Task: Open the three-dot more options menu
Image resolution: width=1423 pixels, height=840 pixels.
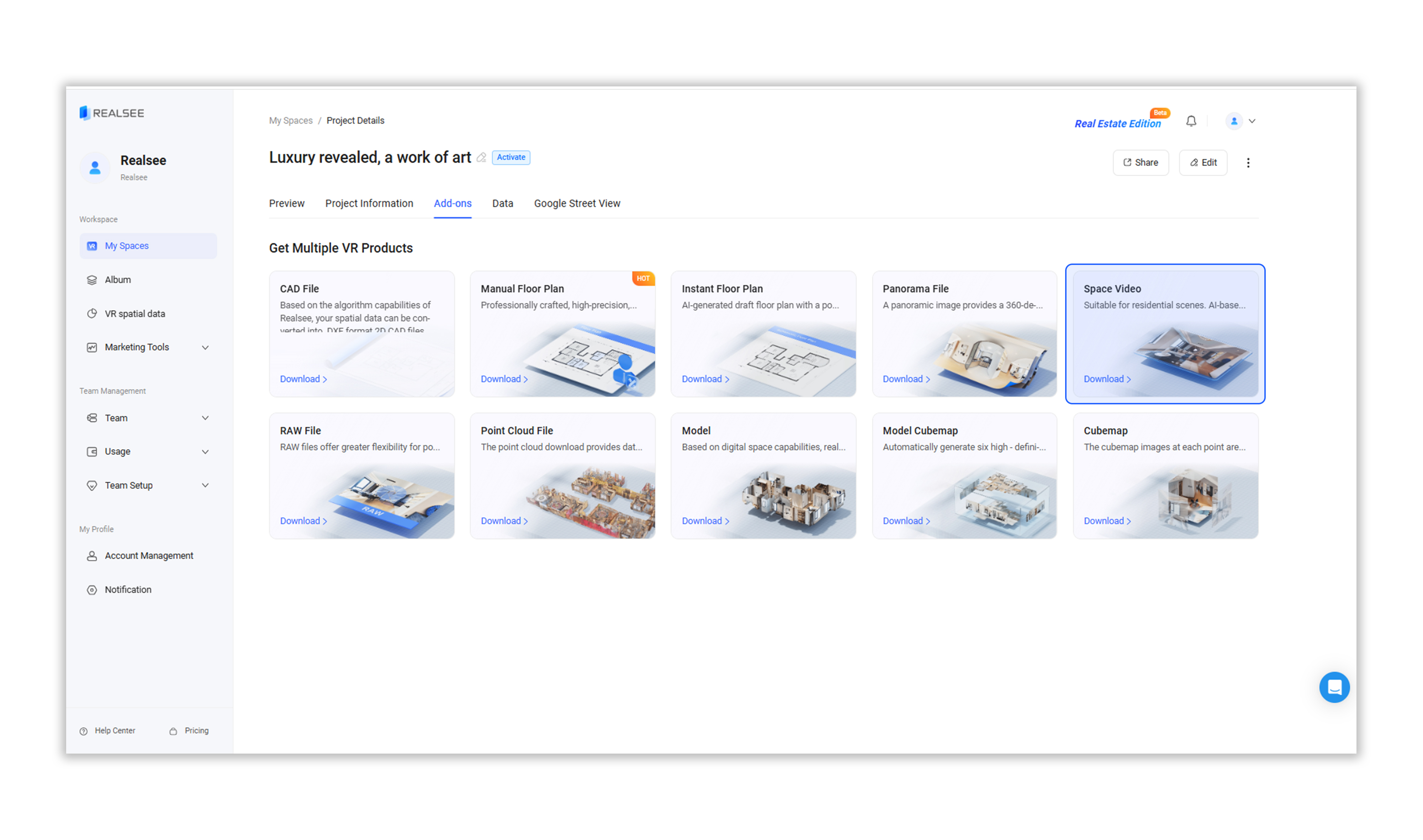Action: tap(1248, 163)
